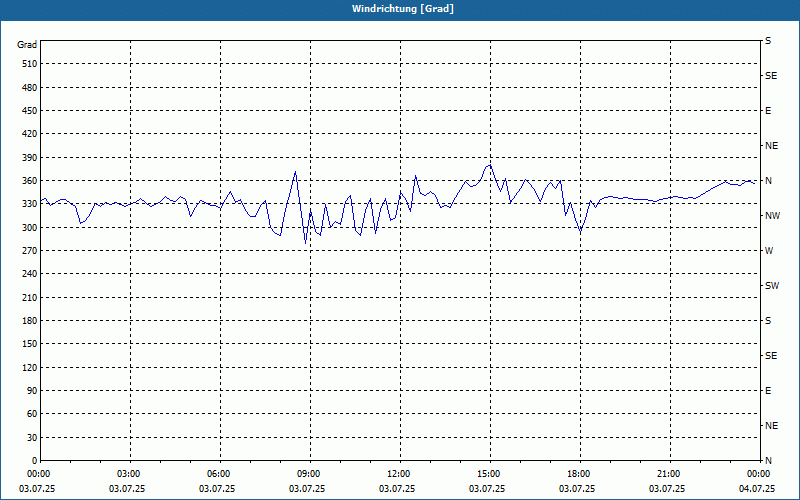Click the 18:00 time label

pyautogui.click(x=579, y=474)
